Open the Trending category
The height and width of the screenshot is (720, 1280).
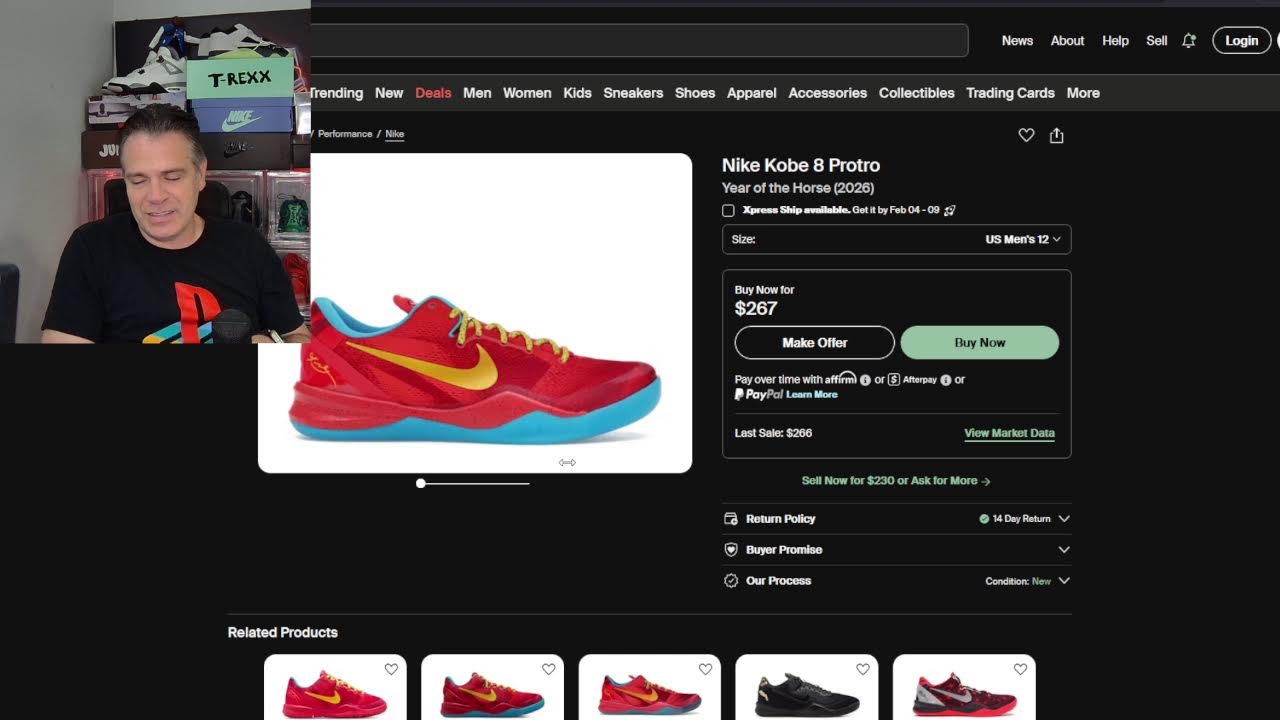click(x=337, y=93)
